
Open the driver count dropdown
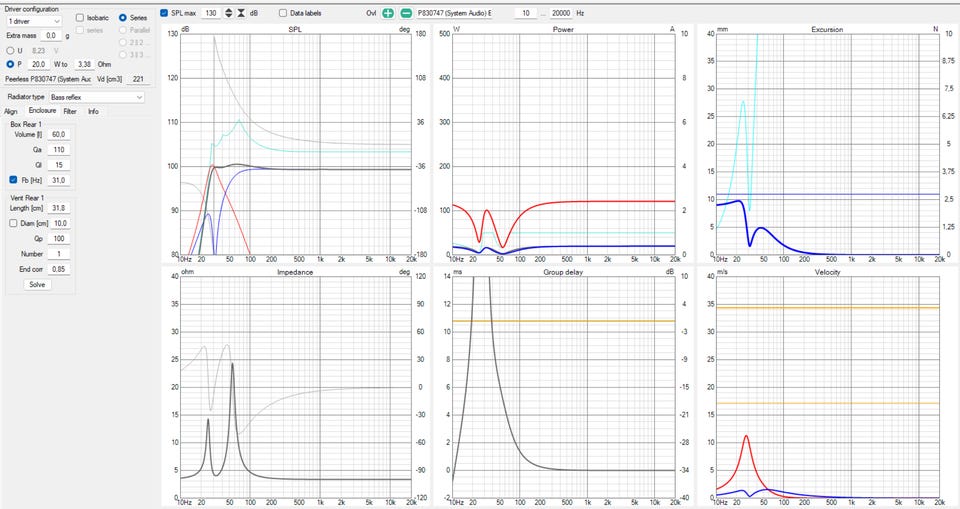[x=34, y=20]
